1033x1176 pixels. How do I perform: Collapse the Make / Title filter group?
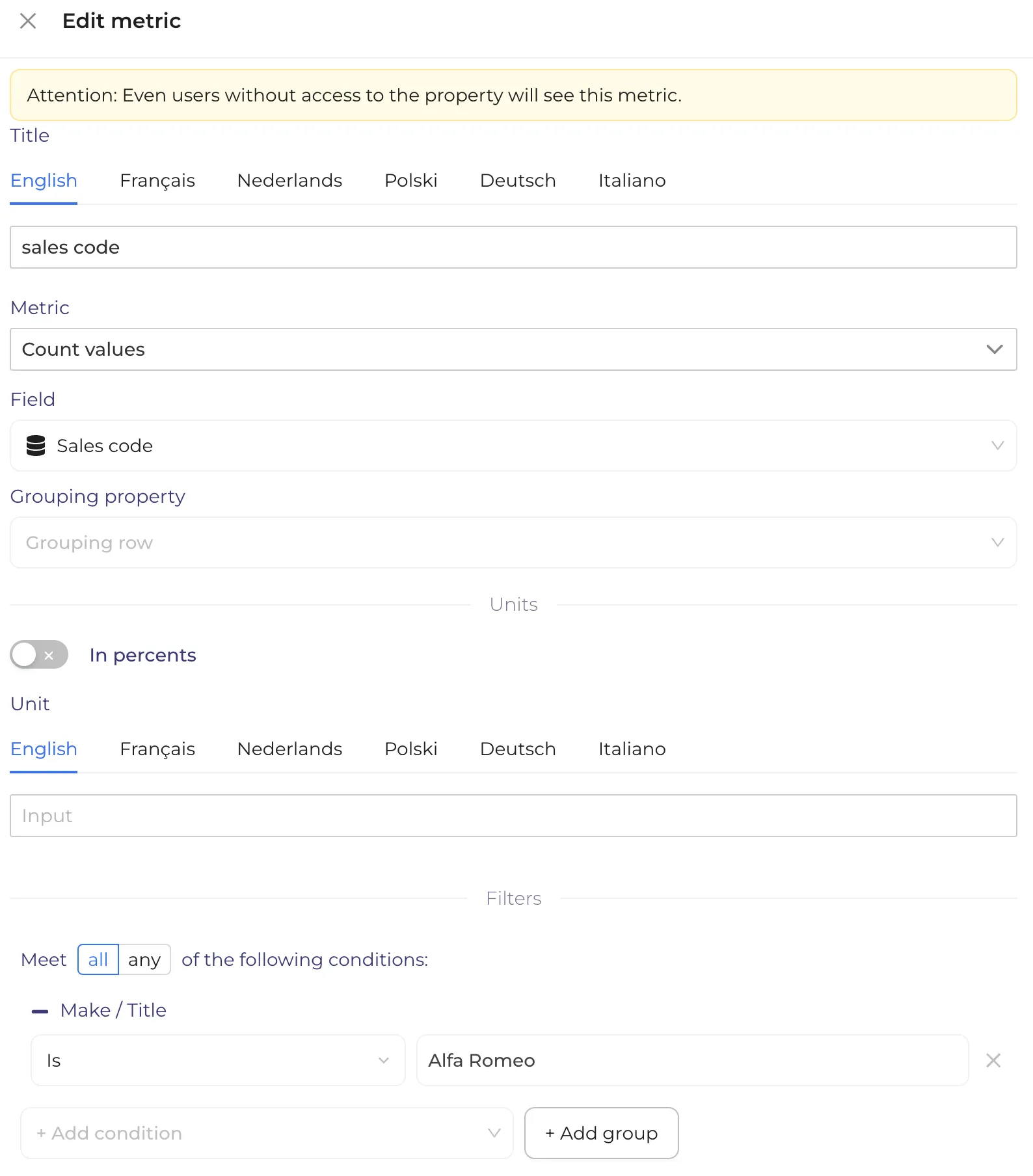coord(40,1011)
